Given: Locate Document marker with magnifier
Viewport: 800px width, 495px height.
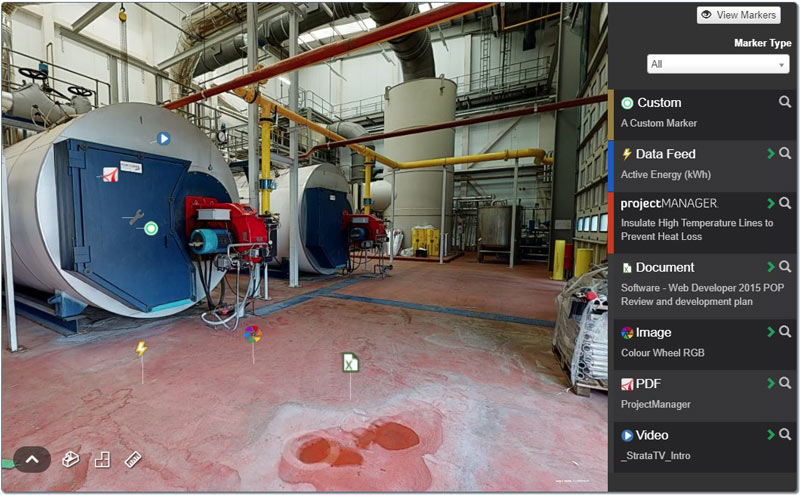Looking at the screenshot, I should coord(785,266).
